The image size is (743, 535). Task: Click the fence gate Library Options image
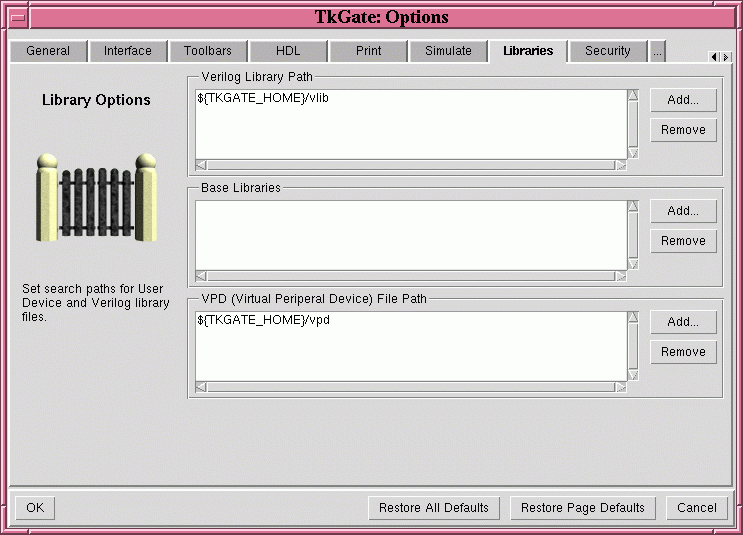(97, 198)
